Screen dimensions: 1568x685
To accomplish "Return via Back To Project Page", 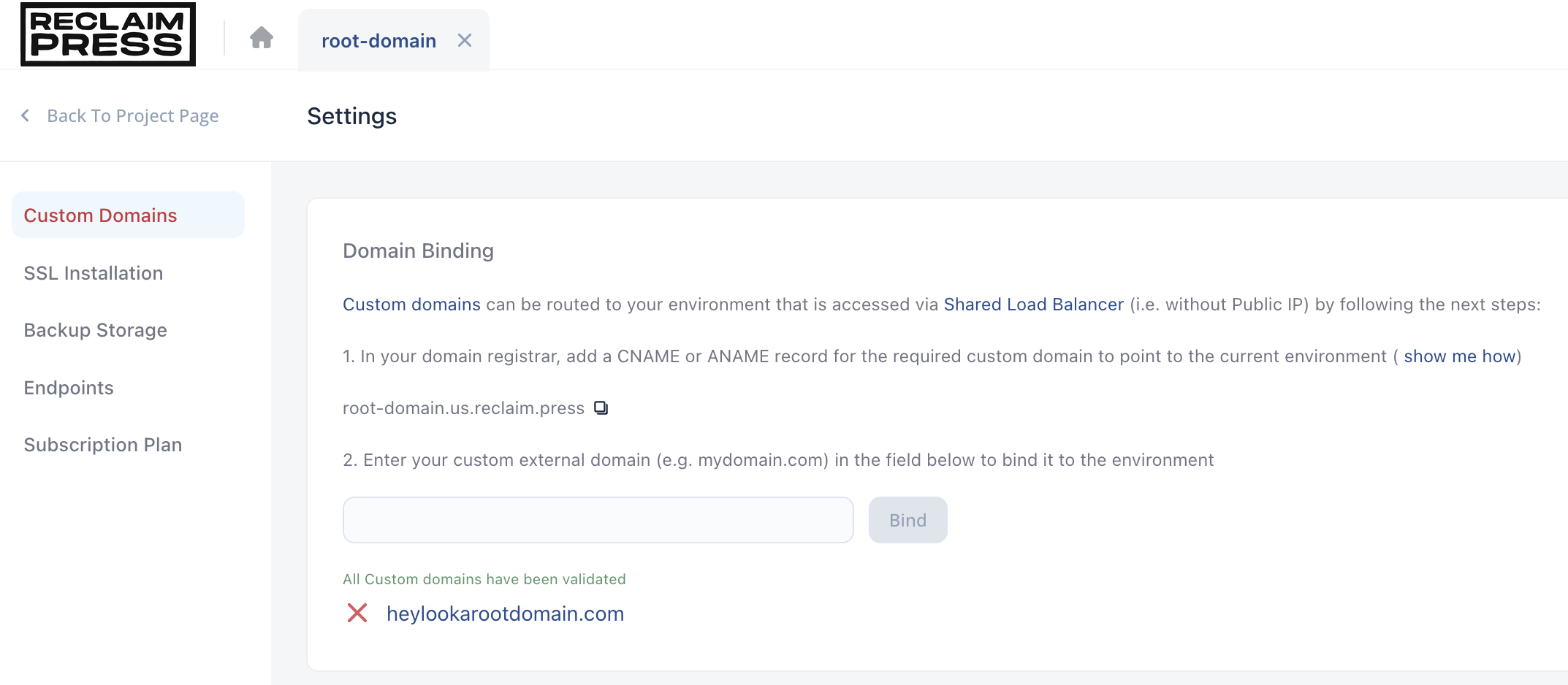I will click(133, 115).
